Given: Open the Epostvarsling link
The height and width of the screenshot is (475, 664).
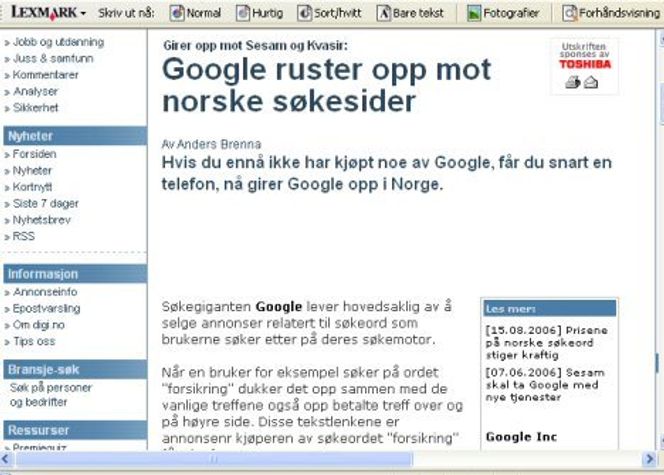Looking at the screenshot, I should pos(47,309).
